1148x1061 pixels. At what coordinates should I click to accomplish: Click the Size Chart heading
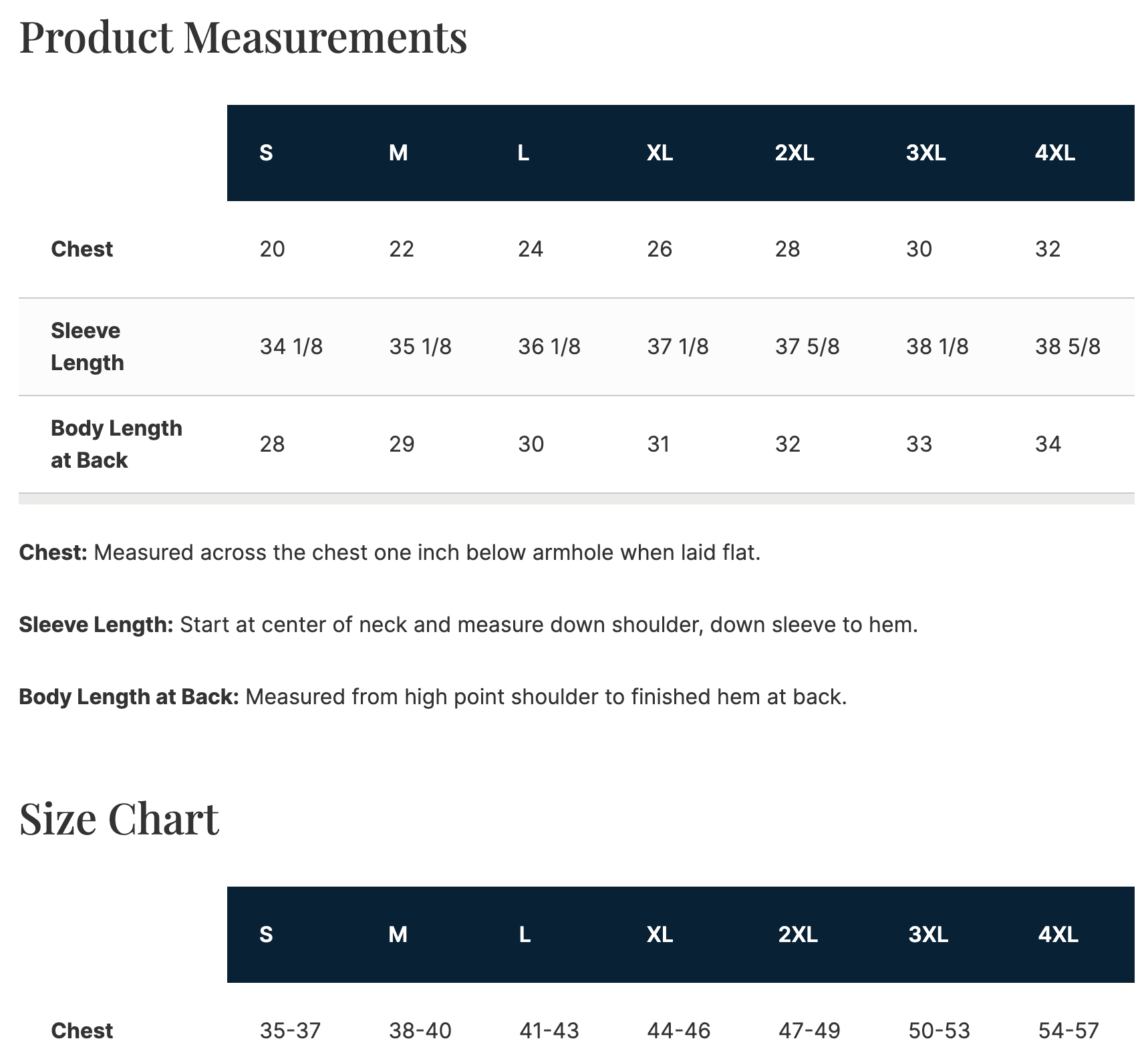tap(119, 818)
